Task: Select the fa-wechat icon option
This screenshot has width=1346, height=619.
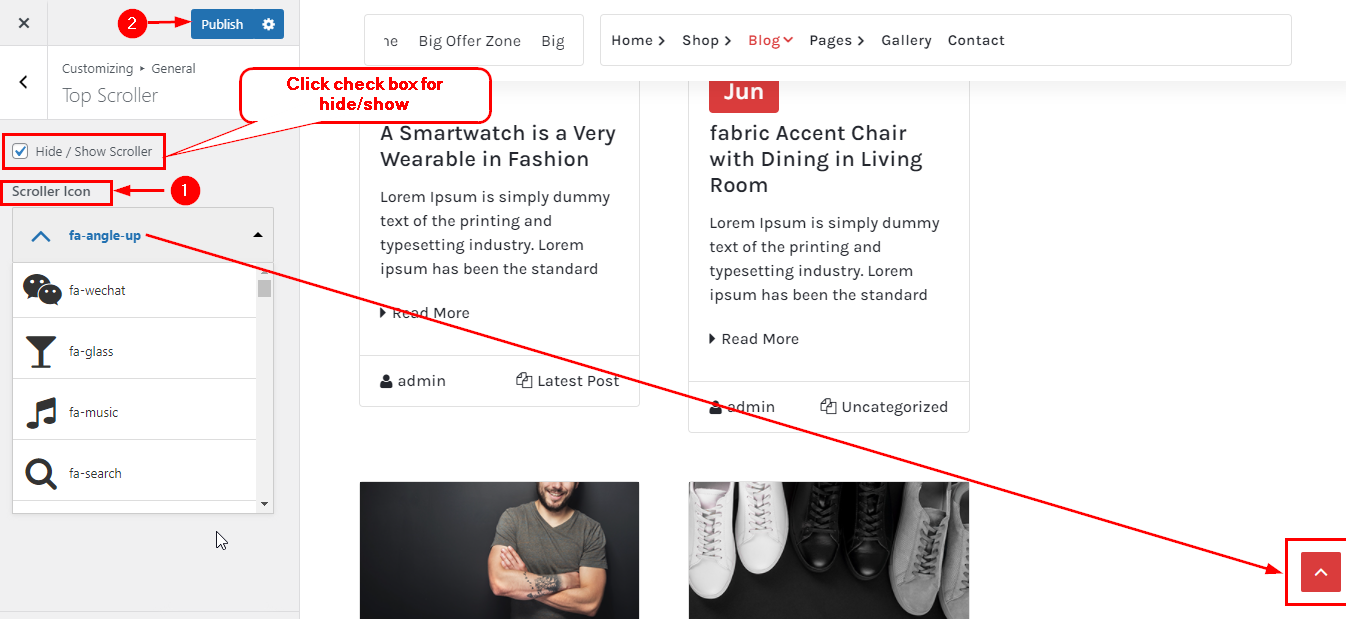Action: (135, 290)
